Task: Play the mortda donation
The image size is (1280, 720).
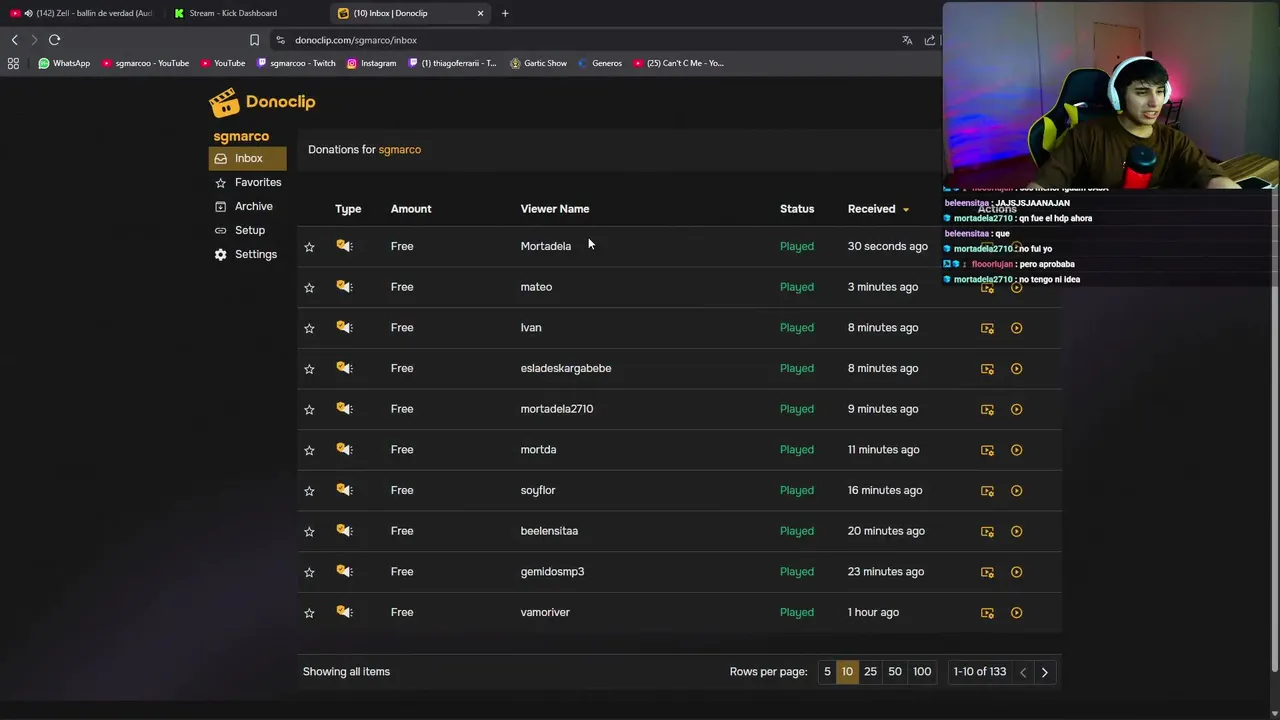Action: 1016,450
